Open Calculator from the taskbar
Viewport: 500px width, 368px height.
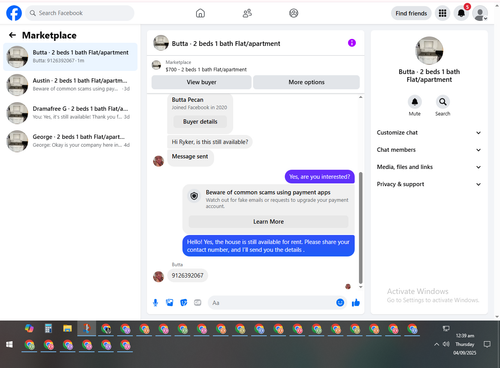(x=48, y=329)
